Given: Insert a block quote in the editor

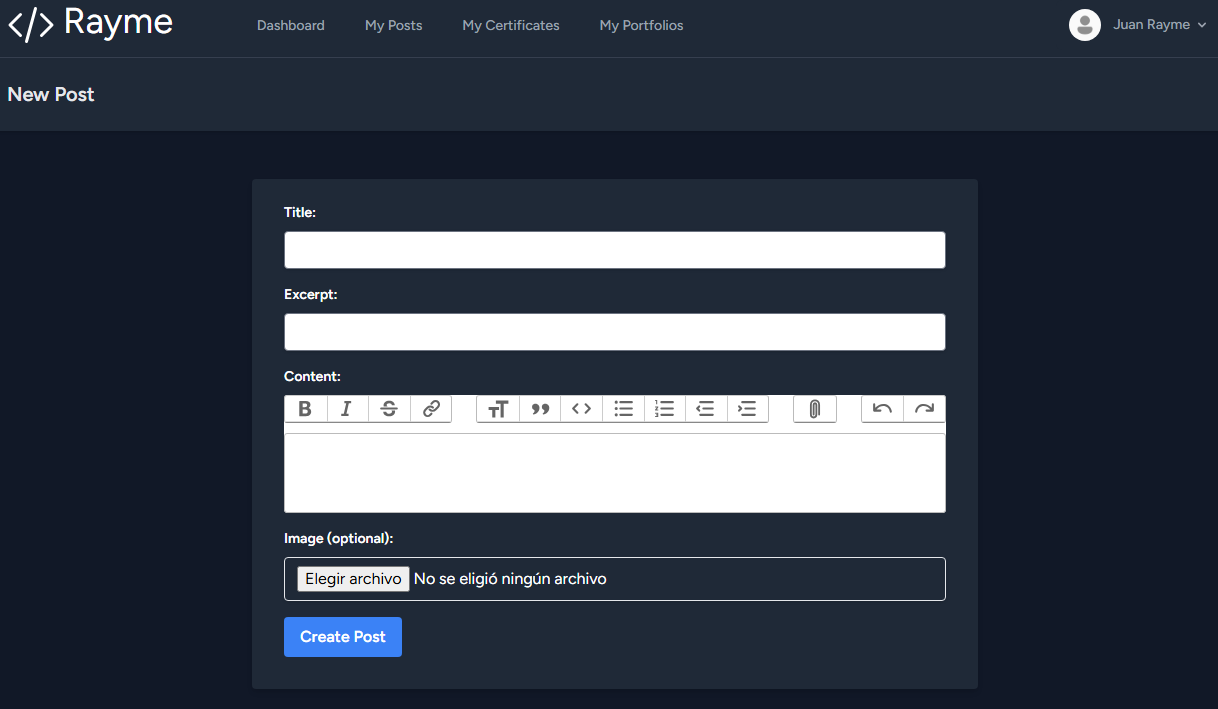Looking at the screenshot, I should click(x=540, y=409).
